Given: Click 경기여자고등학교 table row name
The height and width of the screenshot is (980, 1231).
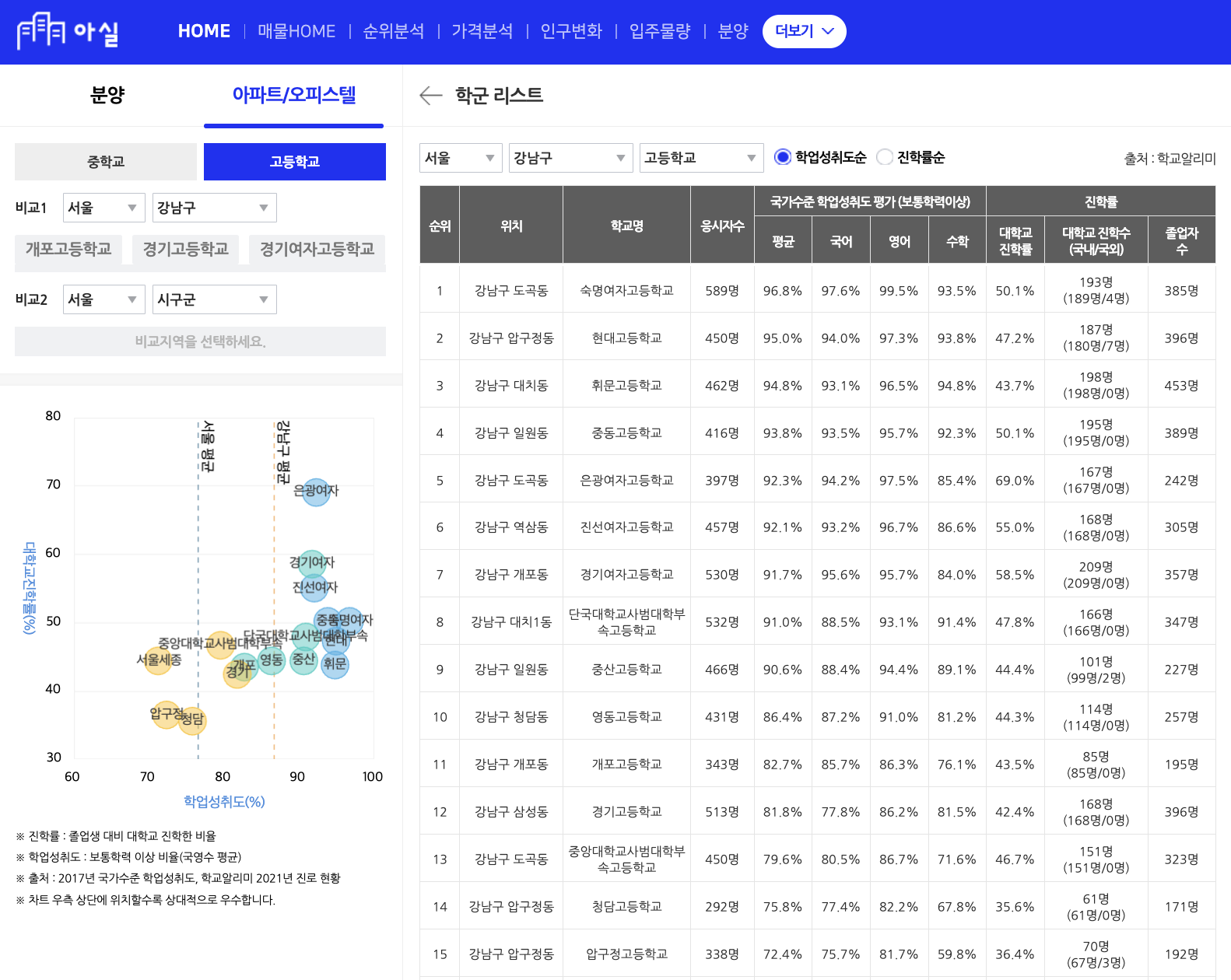Looking at the screenshot, I should (626, 575).
